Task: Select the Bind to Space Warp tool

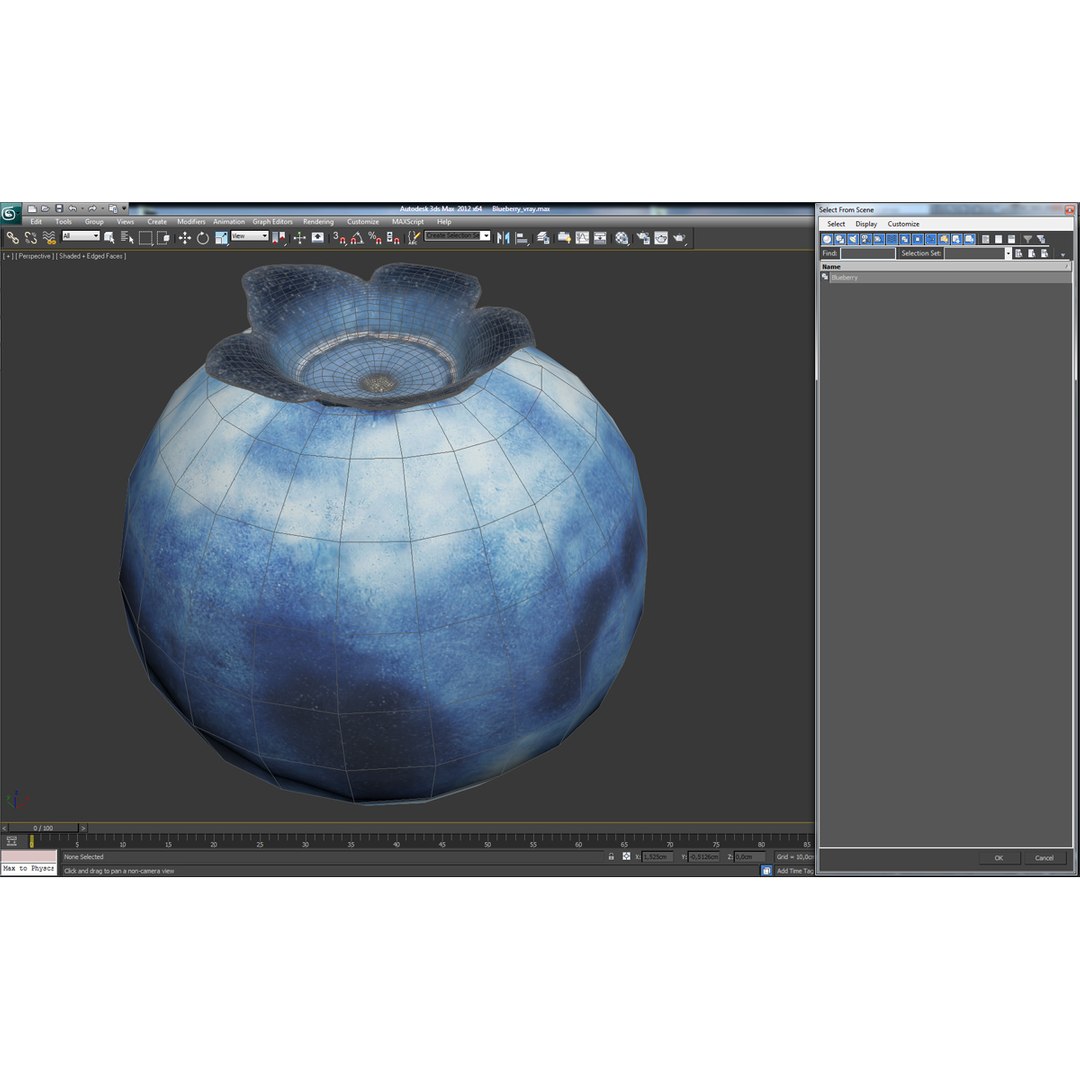Action: click(48, 238)
